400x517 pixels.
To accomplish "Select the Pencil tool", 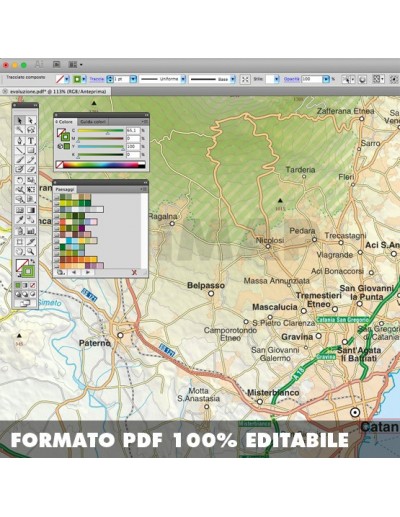I will point(31,160).
